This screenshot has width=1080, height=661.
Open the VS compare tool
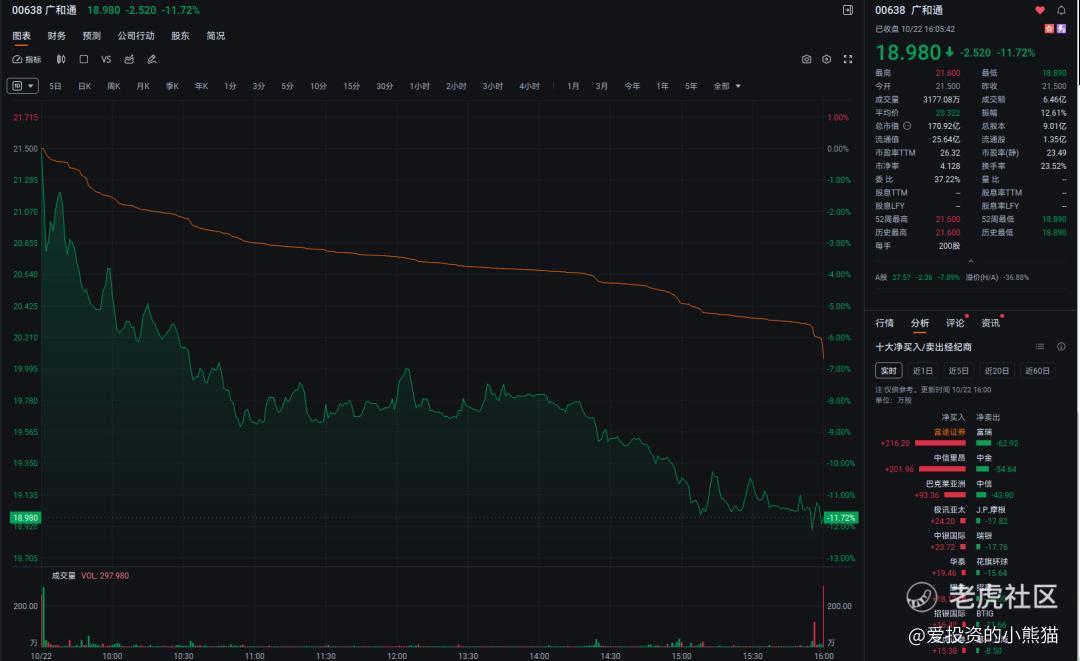[106, 59]
